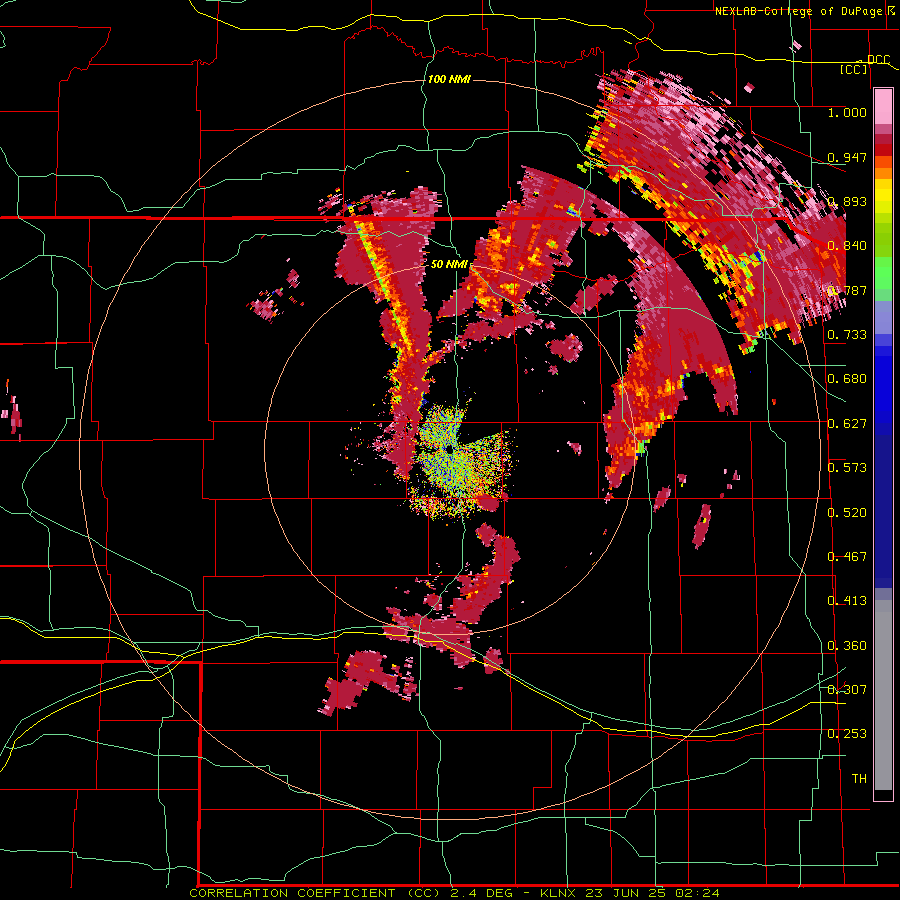Click the 100 NMI range ring label
The width and height of the screenshot is (900, 900).
click(449, 79)
